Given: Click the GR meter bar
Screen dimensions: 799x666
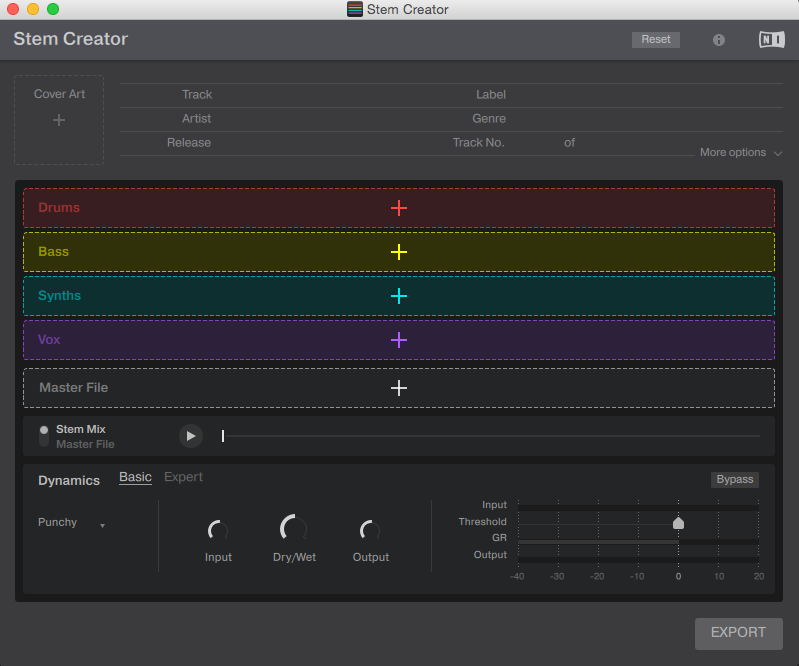Looking at the screenshot, I should pyautogui.click(x=638, y=542).
